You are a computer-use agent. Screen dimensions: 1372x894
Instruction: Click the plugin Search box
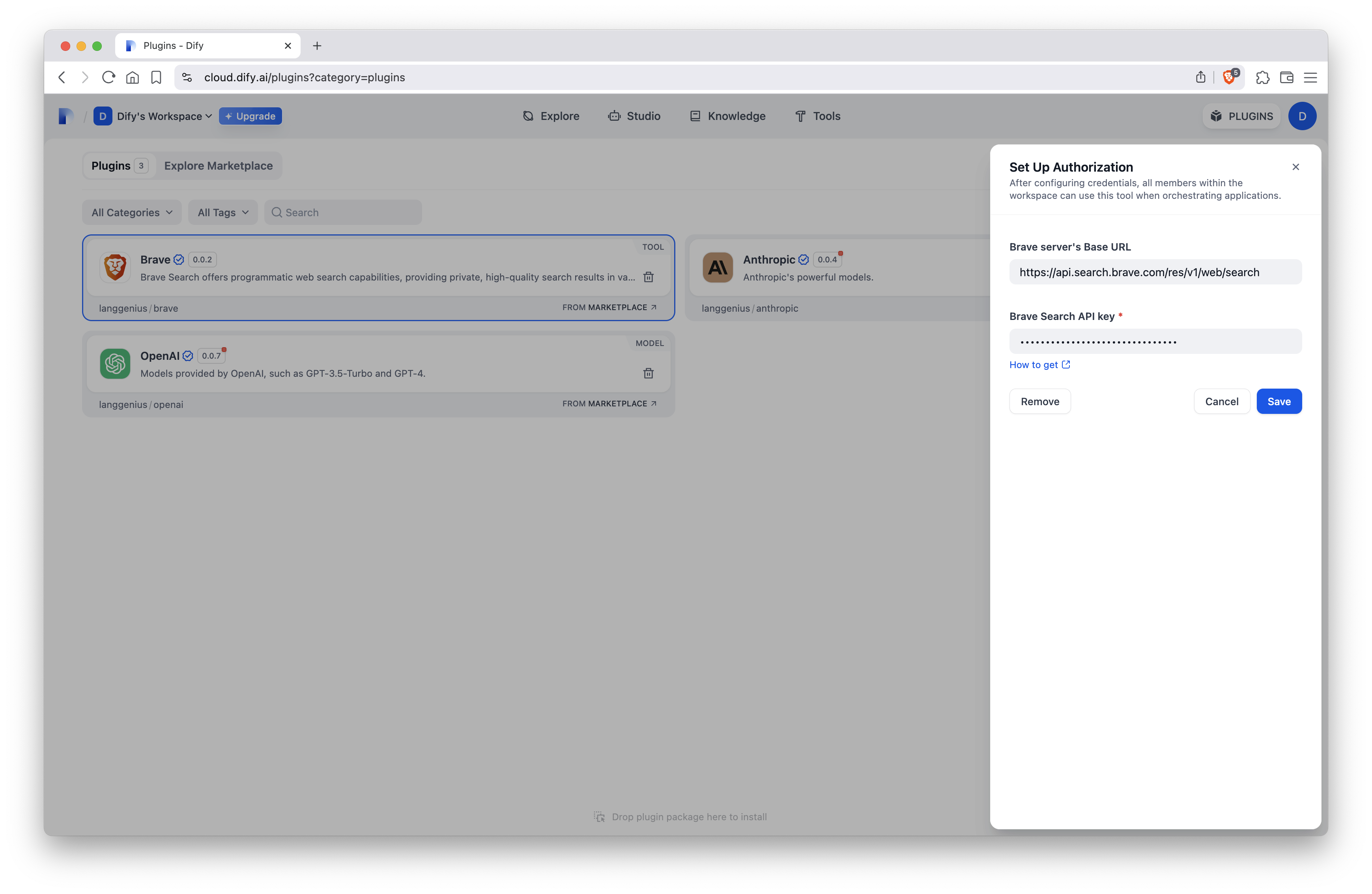(343, 213)
